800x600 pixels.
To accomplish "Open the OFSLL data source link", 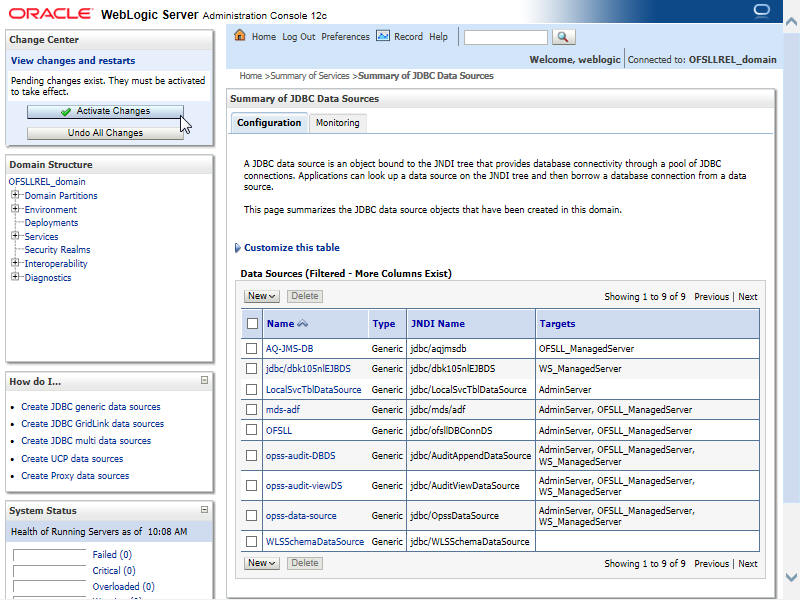I will [279, 431].
